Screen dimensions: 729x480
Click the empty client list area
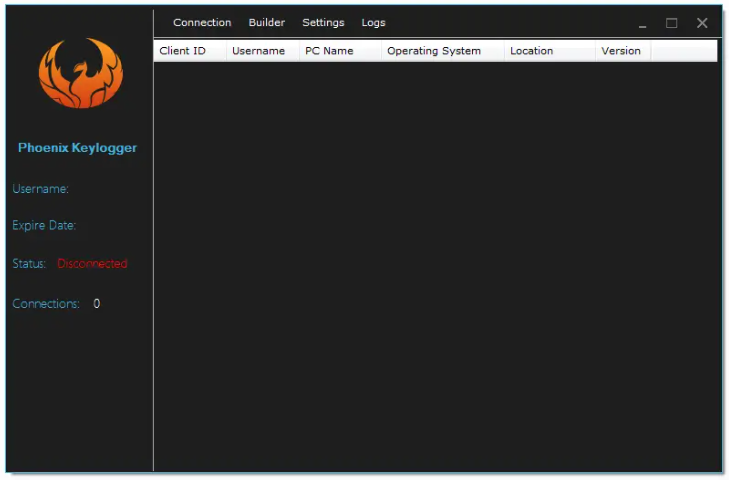[x=436, y=260]
